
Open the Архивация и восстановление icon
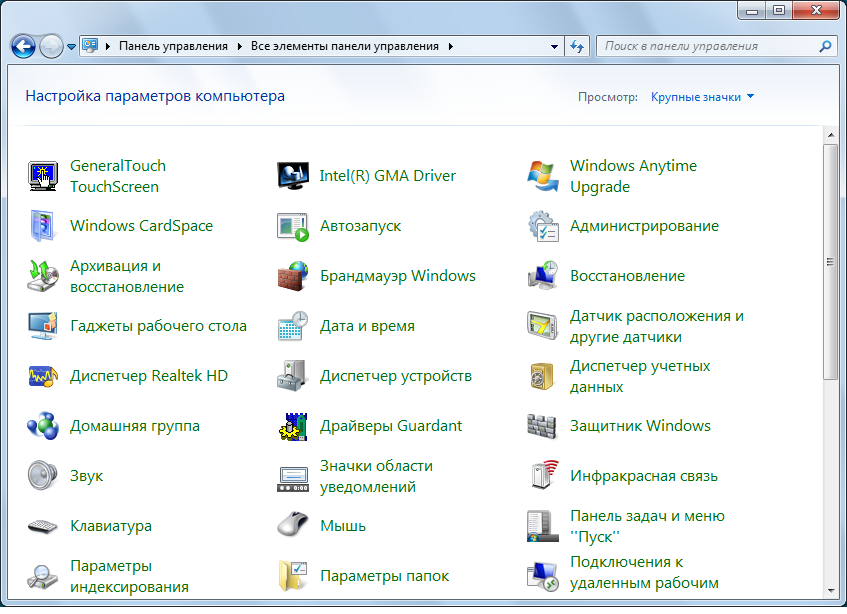pyautogui.click(x=43, y=276)
